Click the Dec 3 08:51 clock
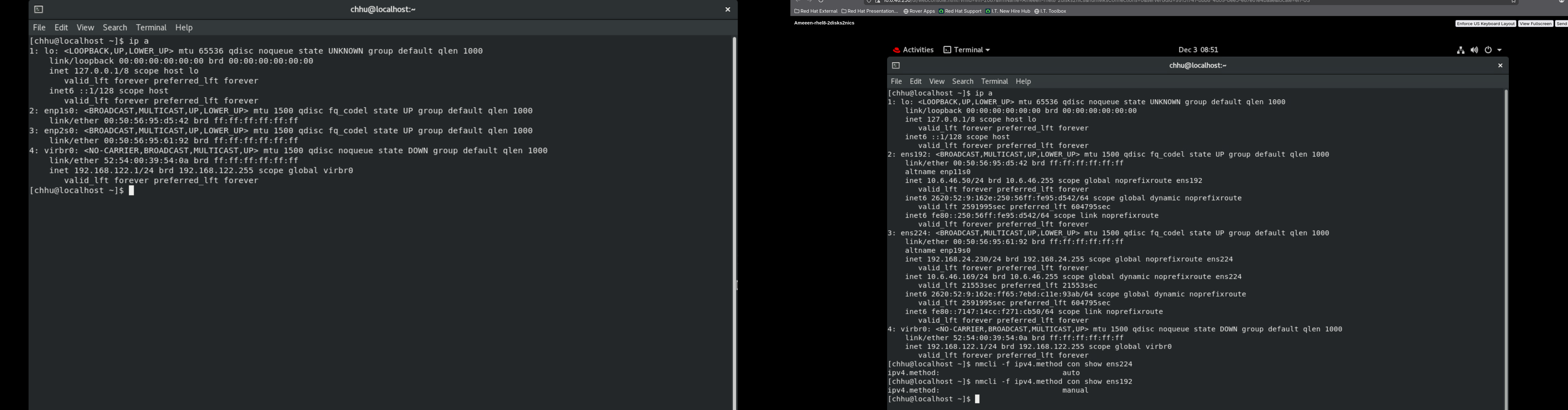Viewport: 1568px width, 410px height. 1198,50
